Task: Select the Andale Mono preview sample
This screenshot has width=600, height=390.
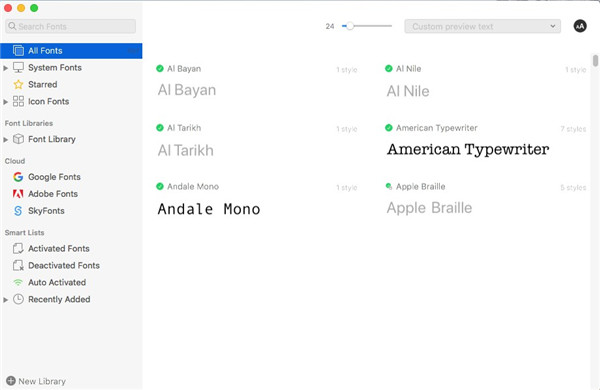Action: coord(209,209)
